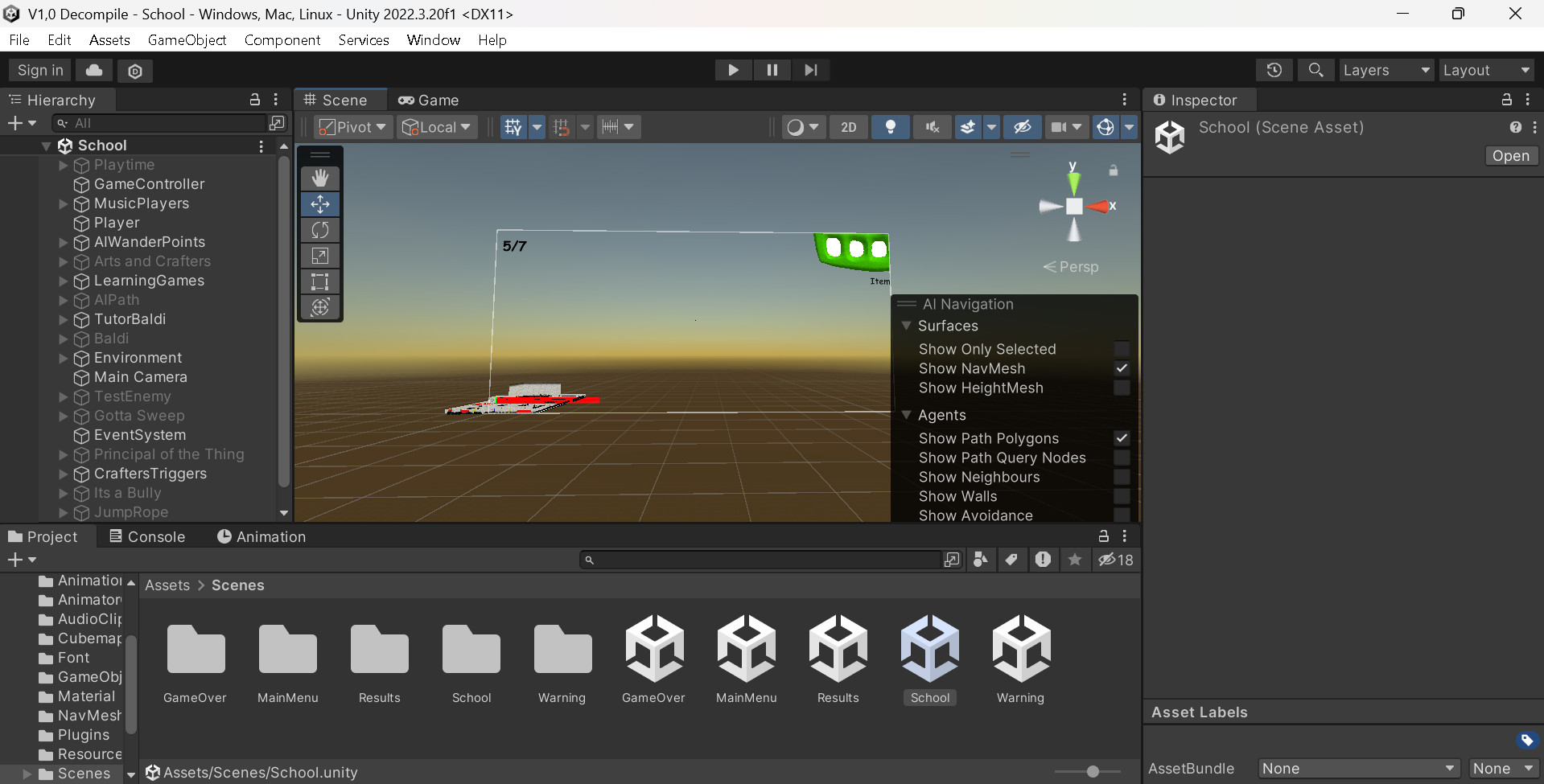This screenshot has width=1544, height=784.
Task: Open the GameObject menu
Action: click(187, 39)
